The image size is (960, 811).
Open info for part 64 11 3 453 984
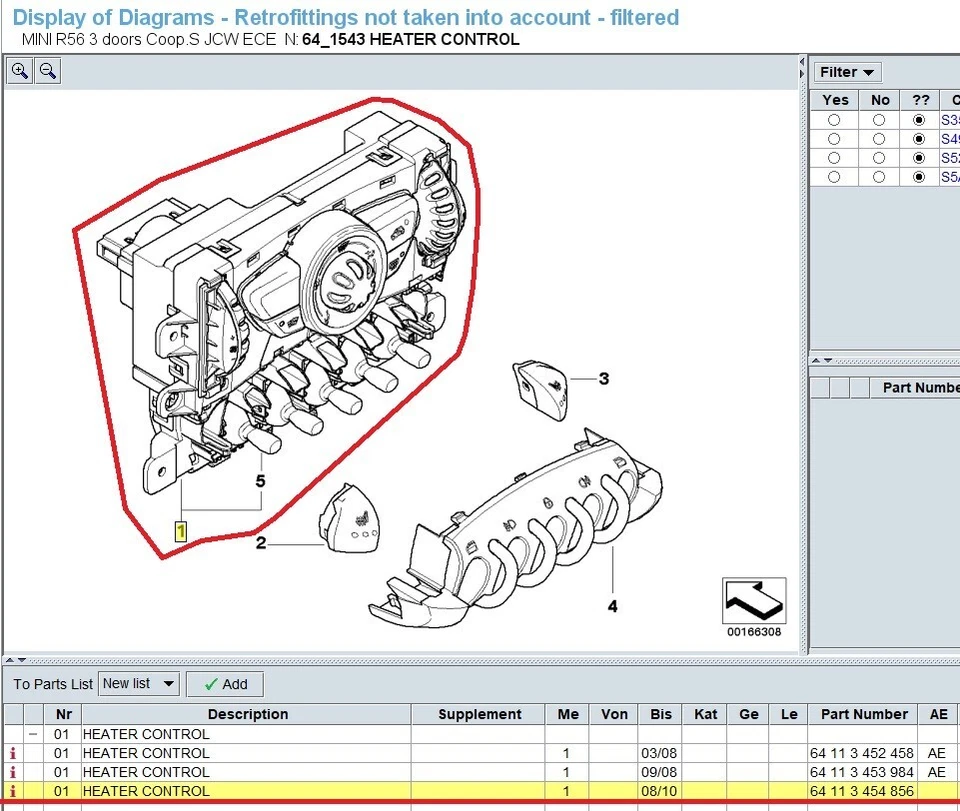13,772
